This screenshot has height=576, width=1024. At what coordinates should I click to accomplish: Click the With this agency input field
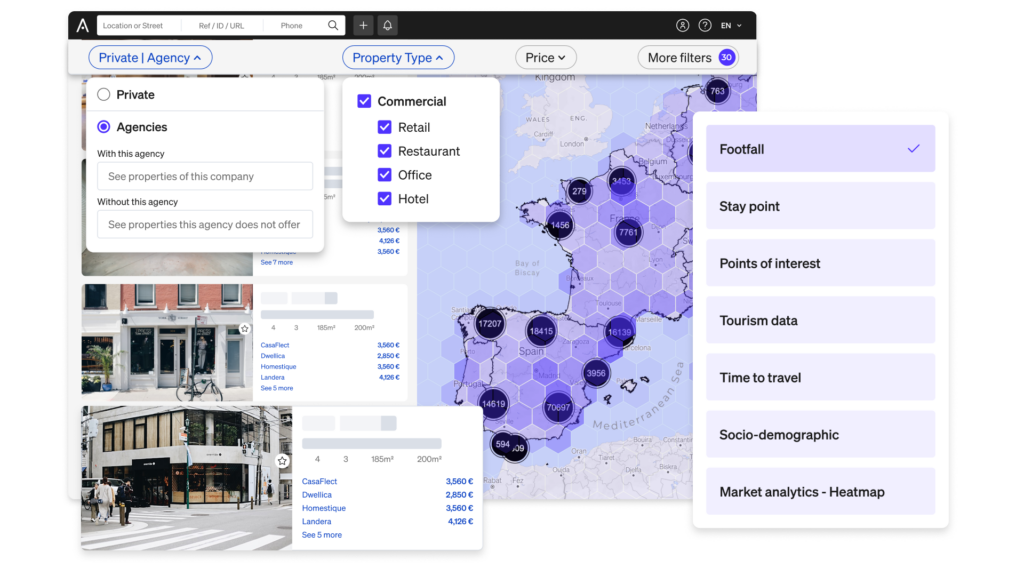205,177
